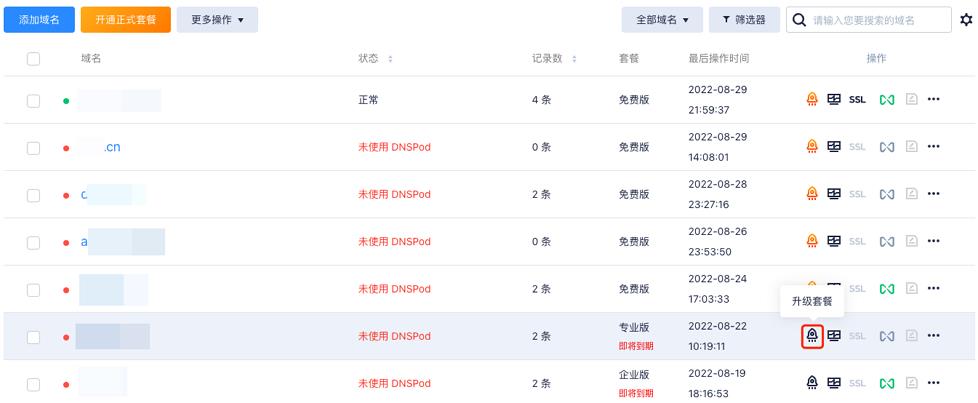Image resolution: width=978 pixels, height=403 pixels.
Task: Click dark rocket icon in 企业版 row
Action: point(811,382)
